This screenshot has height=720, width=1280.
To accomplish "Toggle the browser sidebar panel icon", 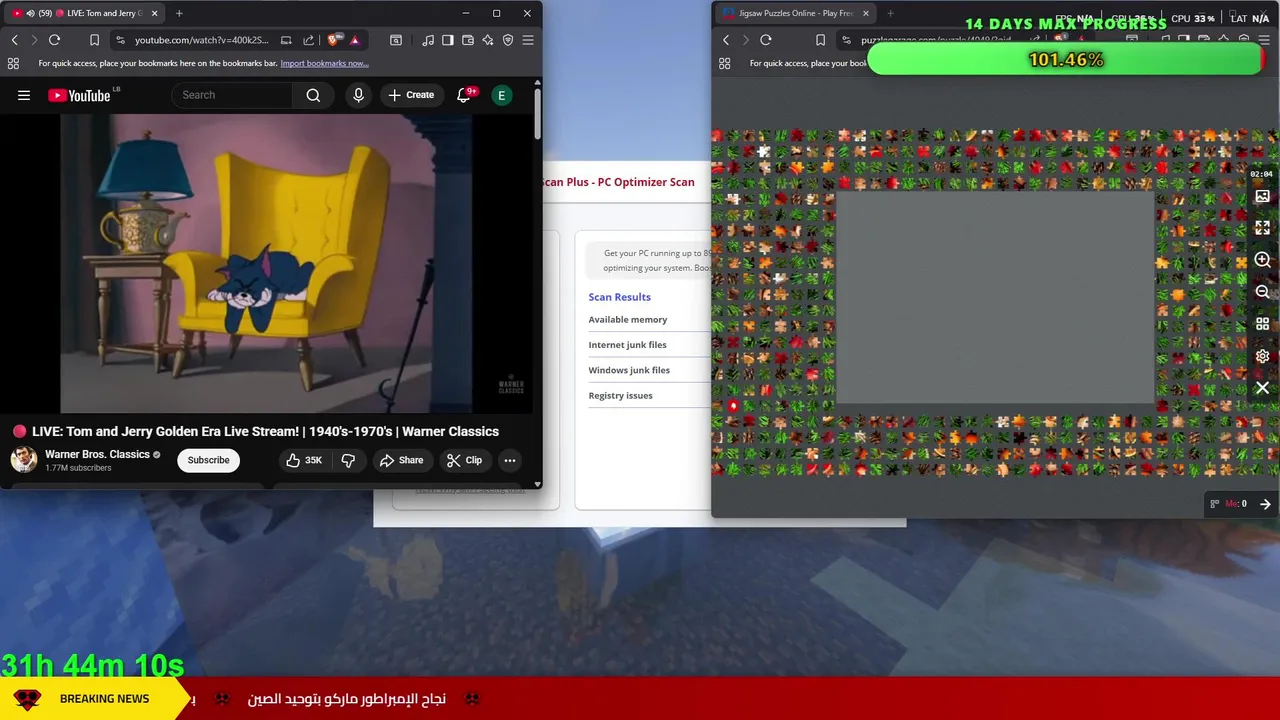I will [x=448, y=40].
